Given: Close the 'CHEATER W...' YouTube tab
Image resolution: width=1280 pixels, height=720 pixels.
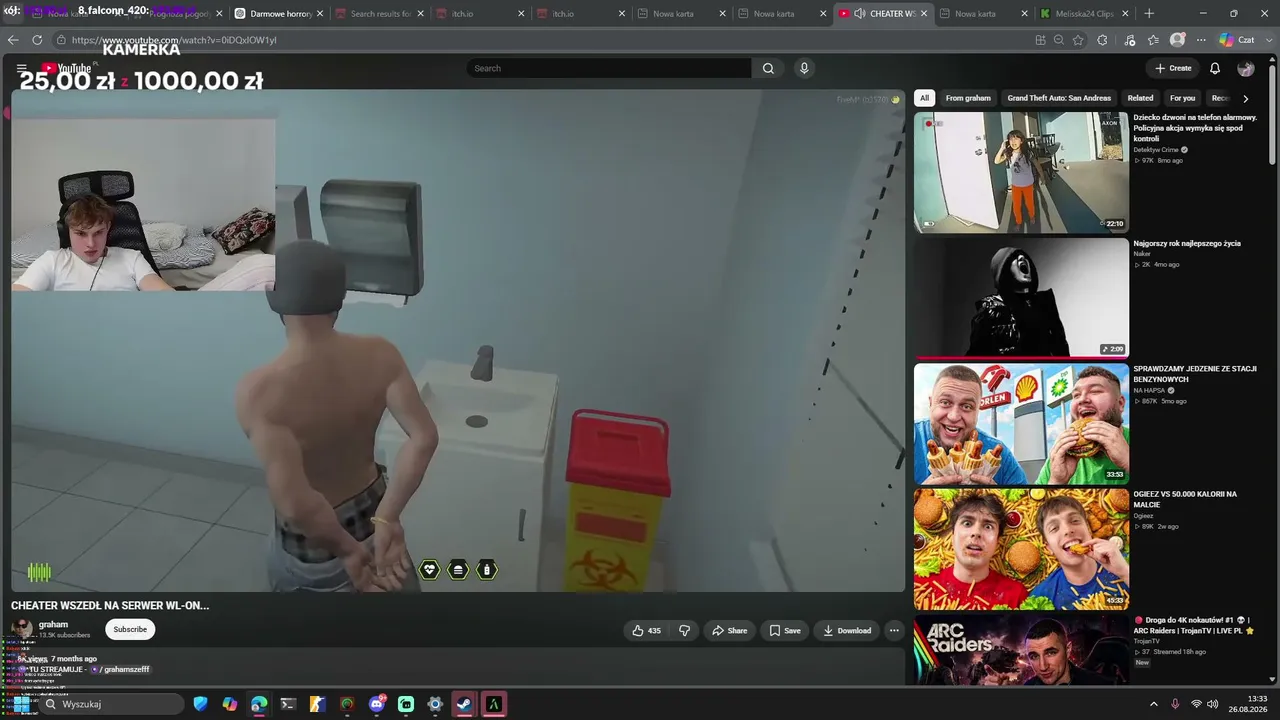Looking at the screenshot, I should tap(923, 14).
